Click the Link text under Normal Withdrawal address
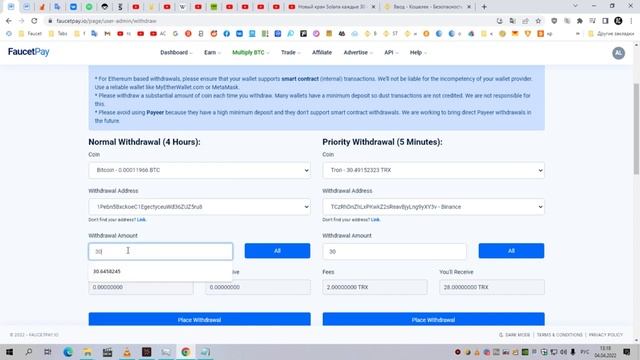 point(141,220)
